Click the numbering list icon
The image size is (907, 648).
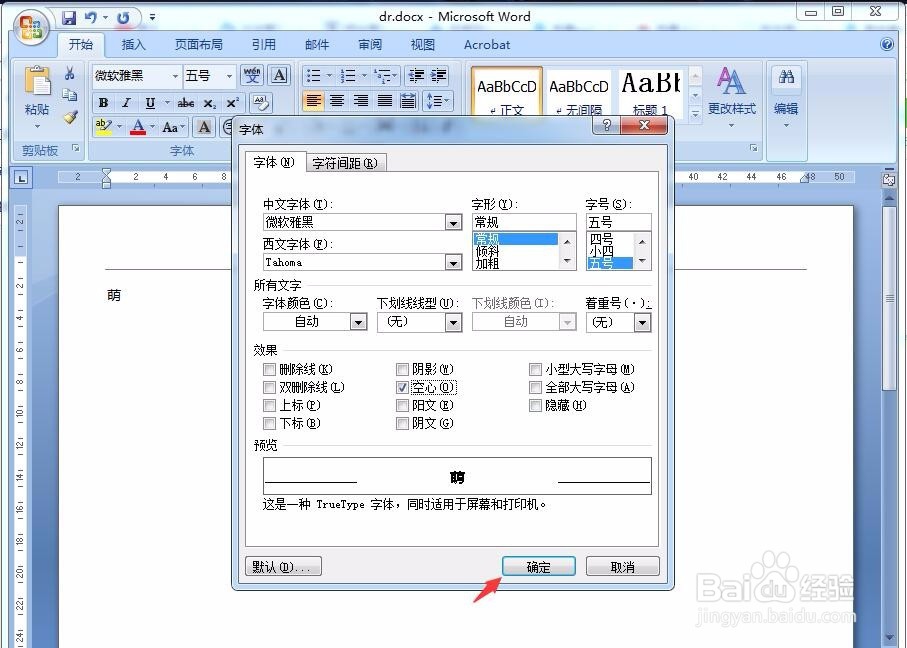[348, 76]
